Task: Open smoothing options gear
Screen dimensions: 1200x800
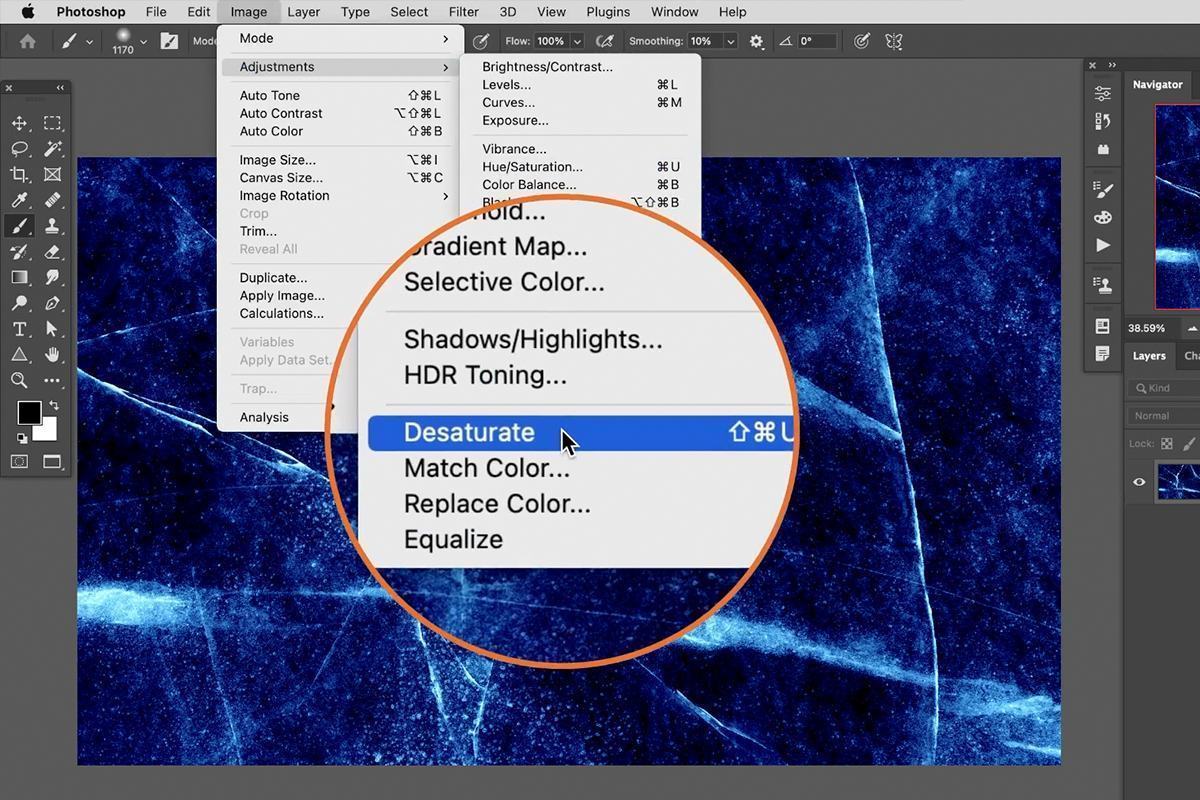Action: click(x=756, y=41)
